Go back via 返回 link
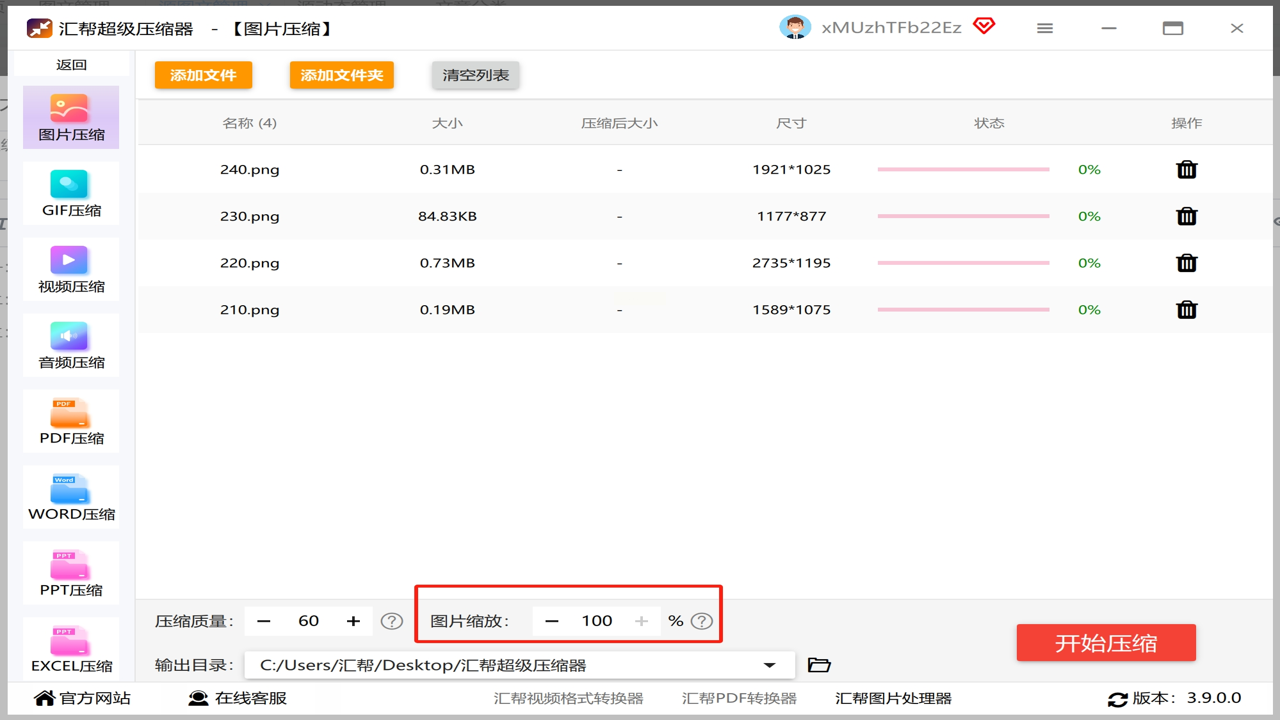Image resolution: width=1280 pixels, height=720 pixels. [x=71, y=64]
